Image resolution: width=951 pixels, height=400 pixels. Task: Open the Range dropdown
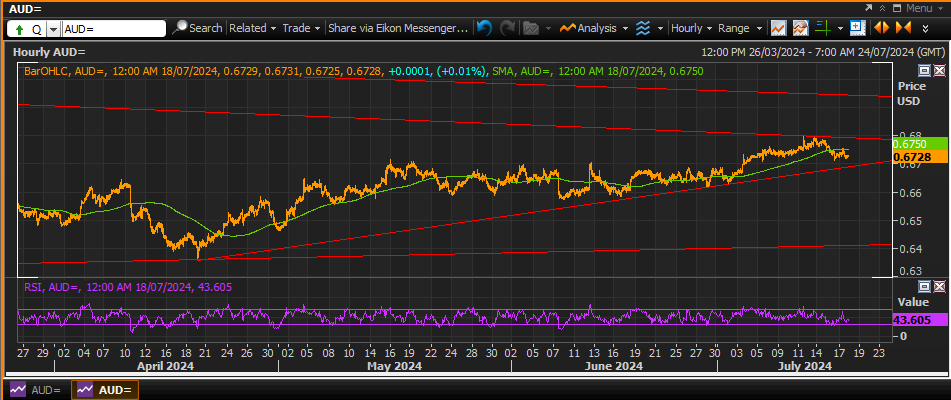pyautogui.click(x=740, y=28)
